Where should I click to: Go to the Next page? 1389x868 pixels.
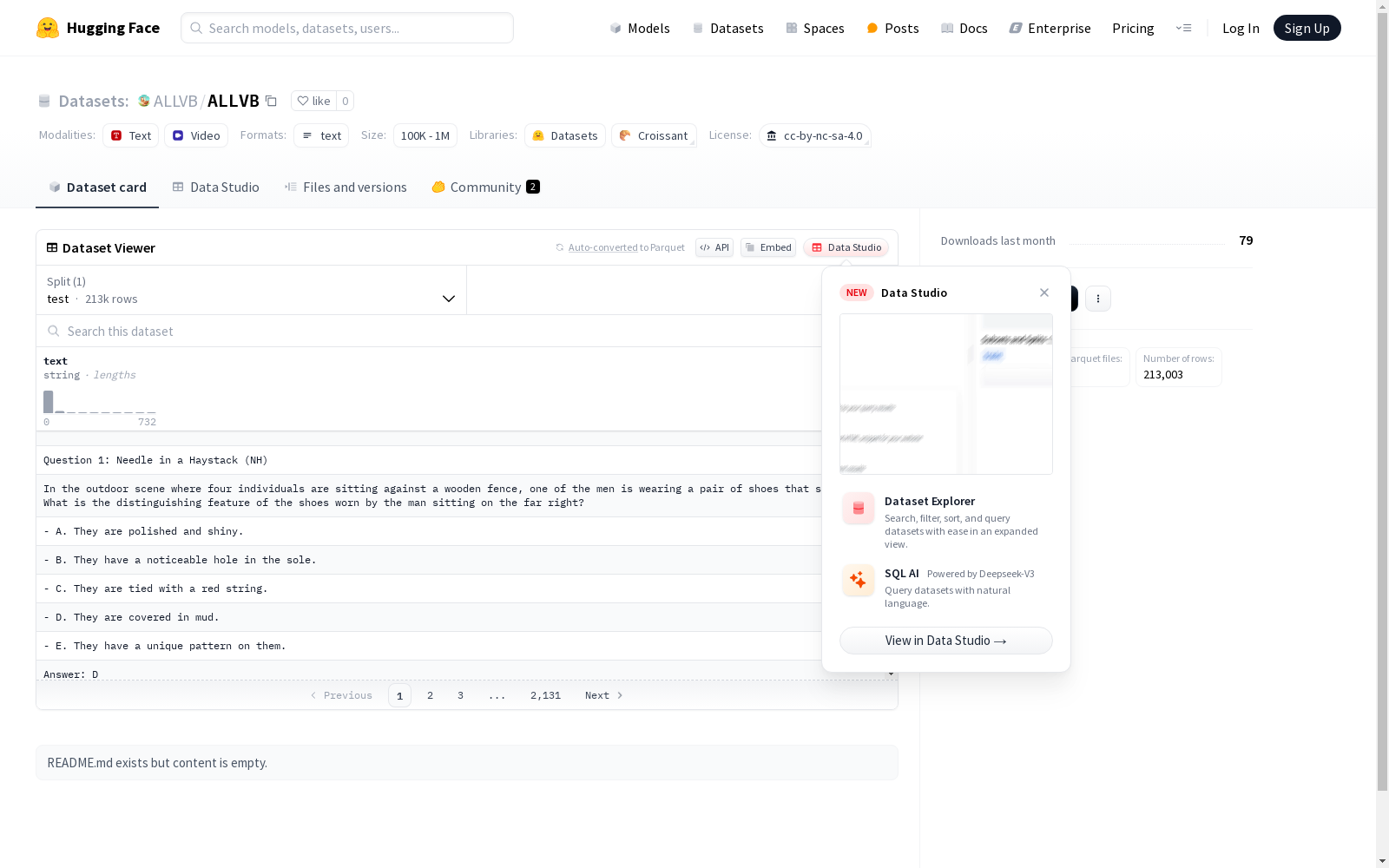[604, 695]
